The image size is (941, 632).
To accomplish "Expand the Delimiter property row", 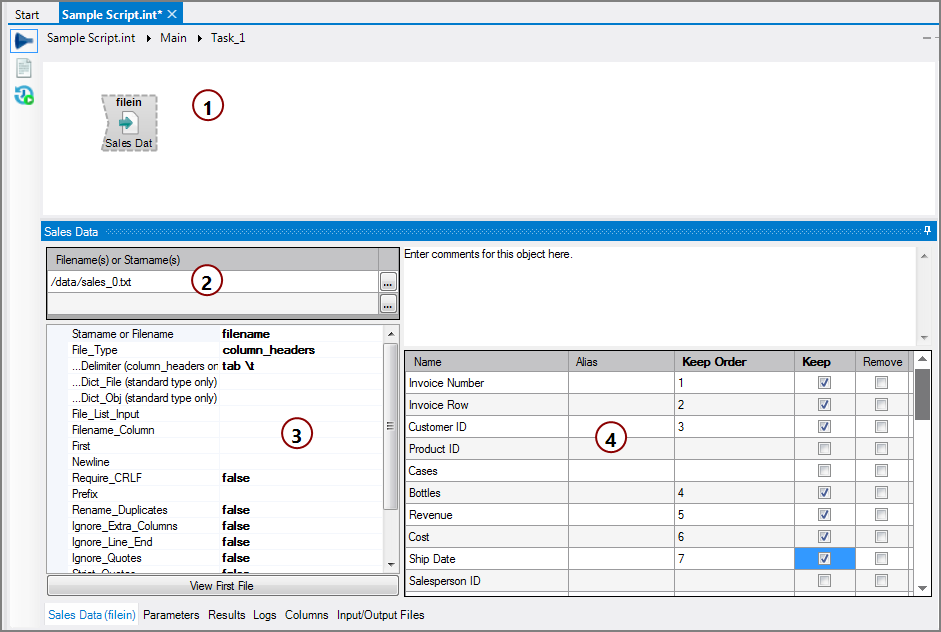I will point(140,365).
